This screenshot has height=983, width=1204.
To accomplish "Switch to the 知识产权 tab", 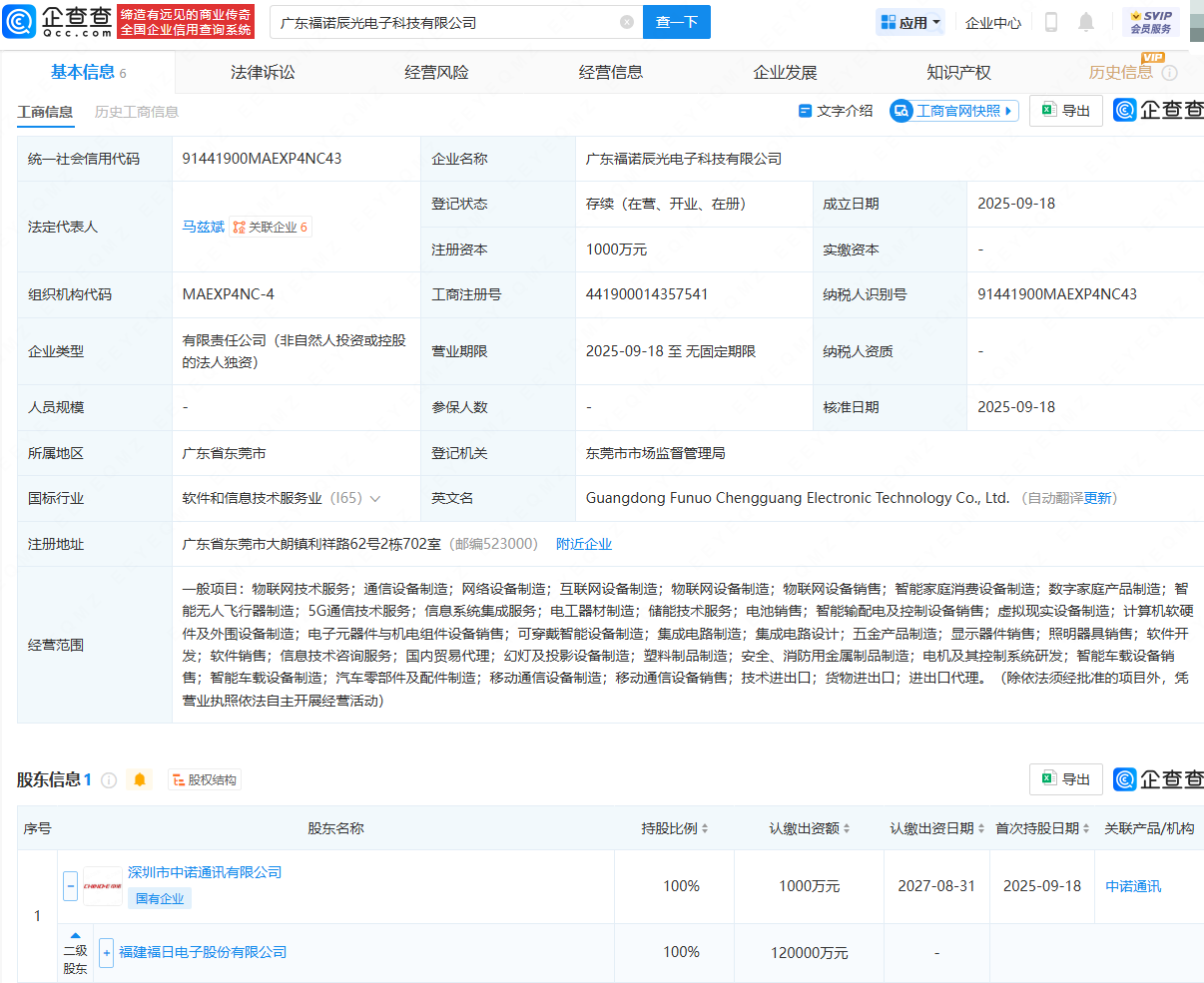I will point(958,73).
